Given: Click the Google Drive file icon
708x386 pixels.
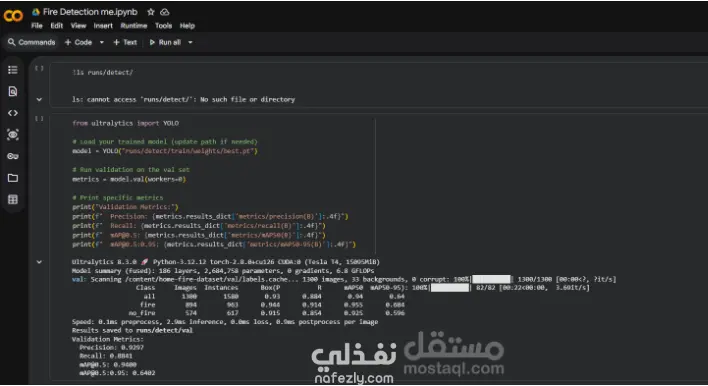Looking at the screenshot, I should tap(36, 12).
